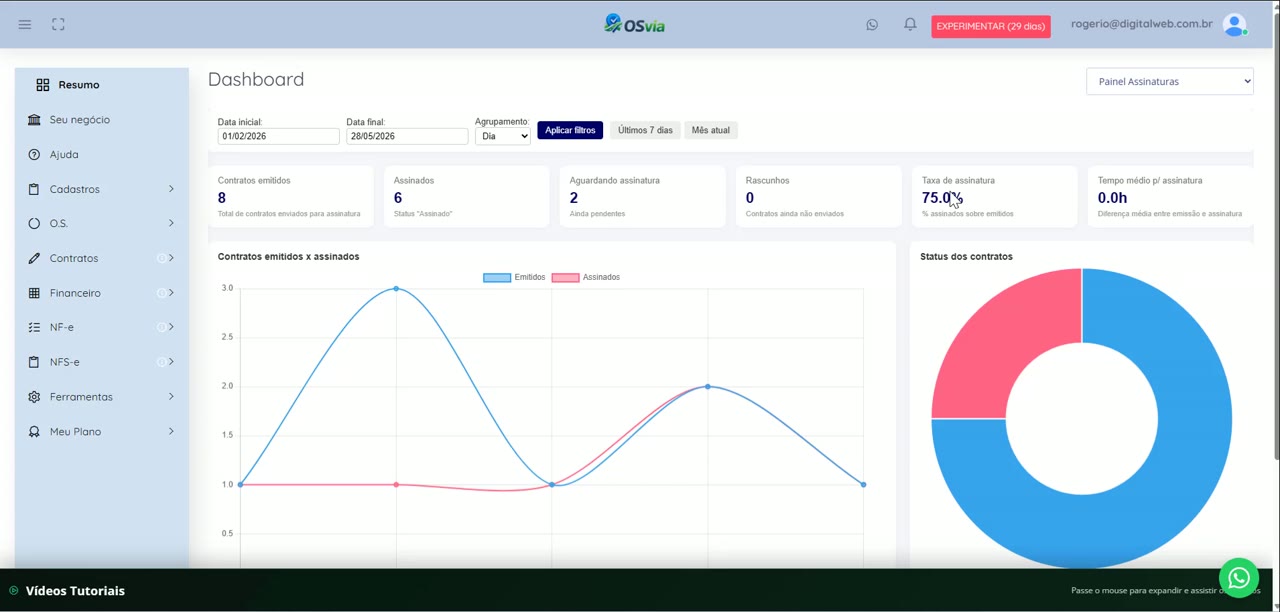The height and width of the screenshot is (612, 1280).
Task: Click the Rascunhos value 0
Action: [750, 198]
